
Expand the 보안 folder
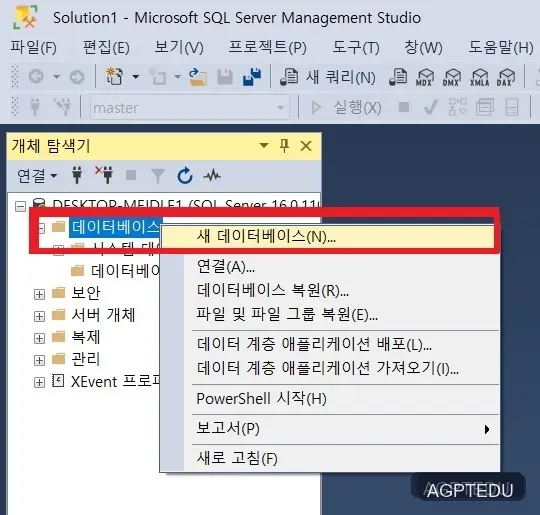point(39,294)
